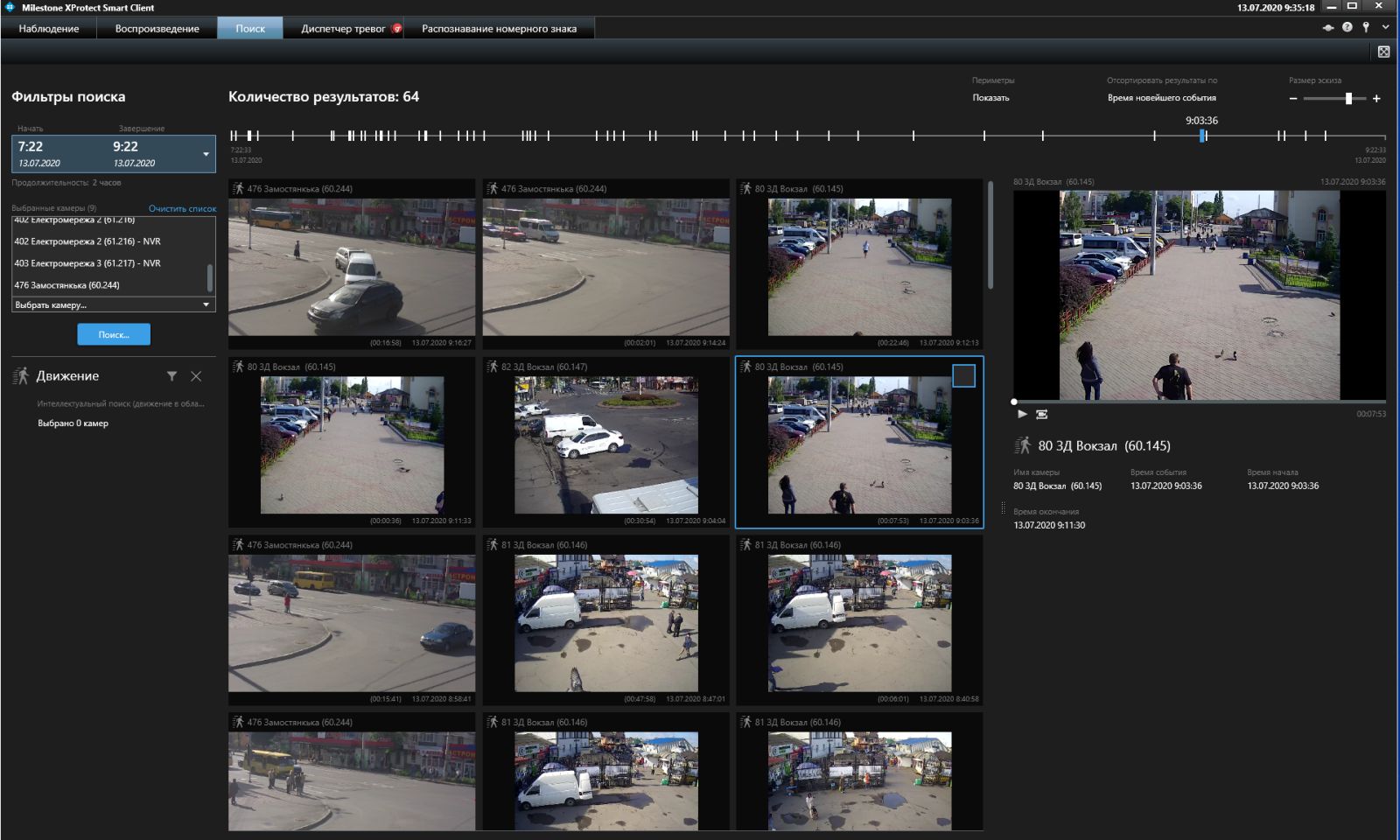
Task: Decrease thumbnail size with minus icon
Action: (1293, 99)
